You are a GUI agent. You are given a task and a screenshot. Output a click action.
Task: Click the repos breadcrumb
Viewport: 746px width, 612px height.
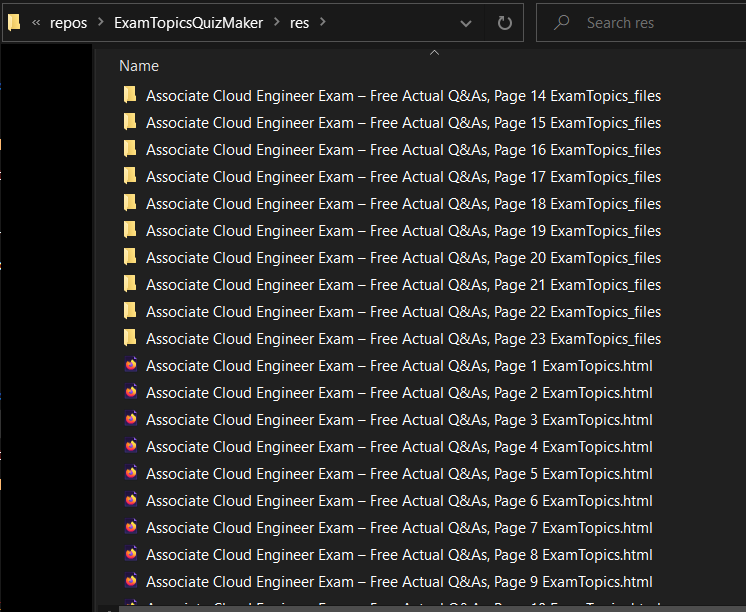tap(69, 23)
